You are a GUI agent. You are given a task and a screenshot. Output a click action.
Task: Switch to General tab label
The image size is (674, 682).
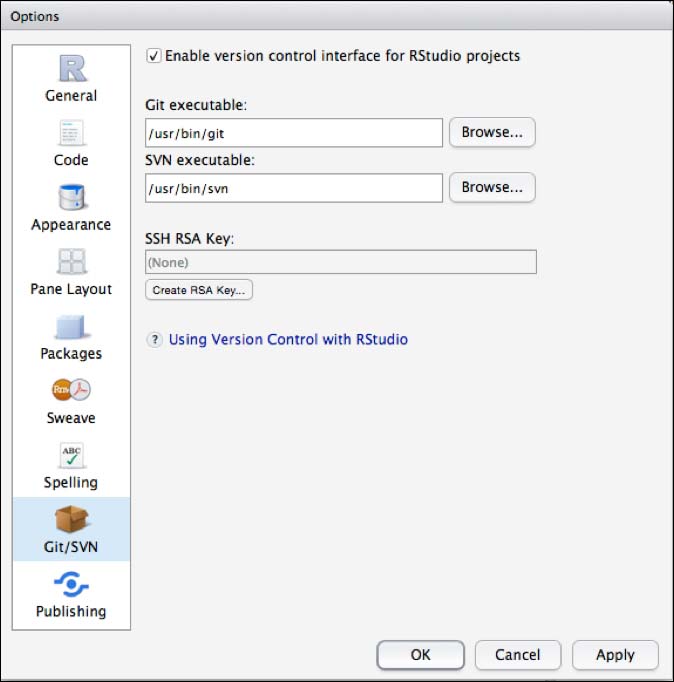(71, 96)
